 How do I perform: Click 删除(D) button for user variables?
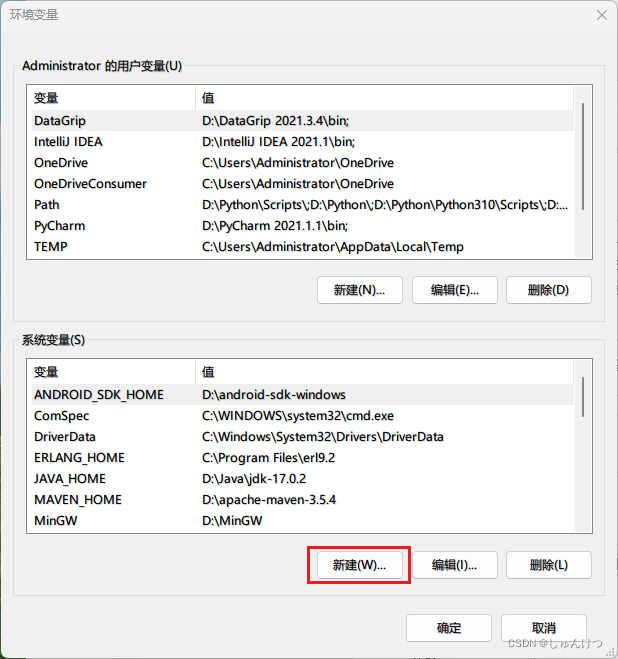549,290
